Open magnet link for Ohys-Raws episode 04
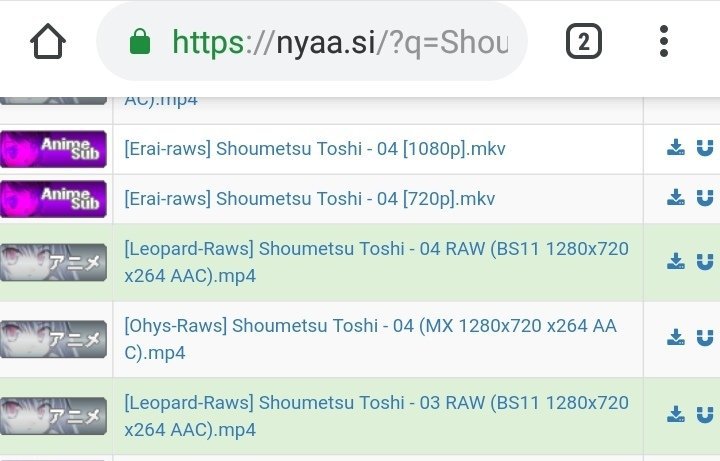Image resolution: width=720 pixels, height=461 pixels. [x=705, y=337]
